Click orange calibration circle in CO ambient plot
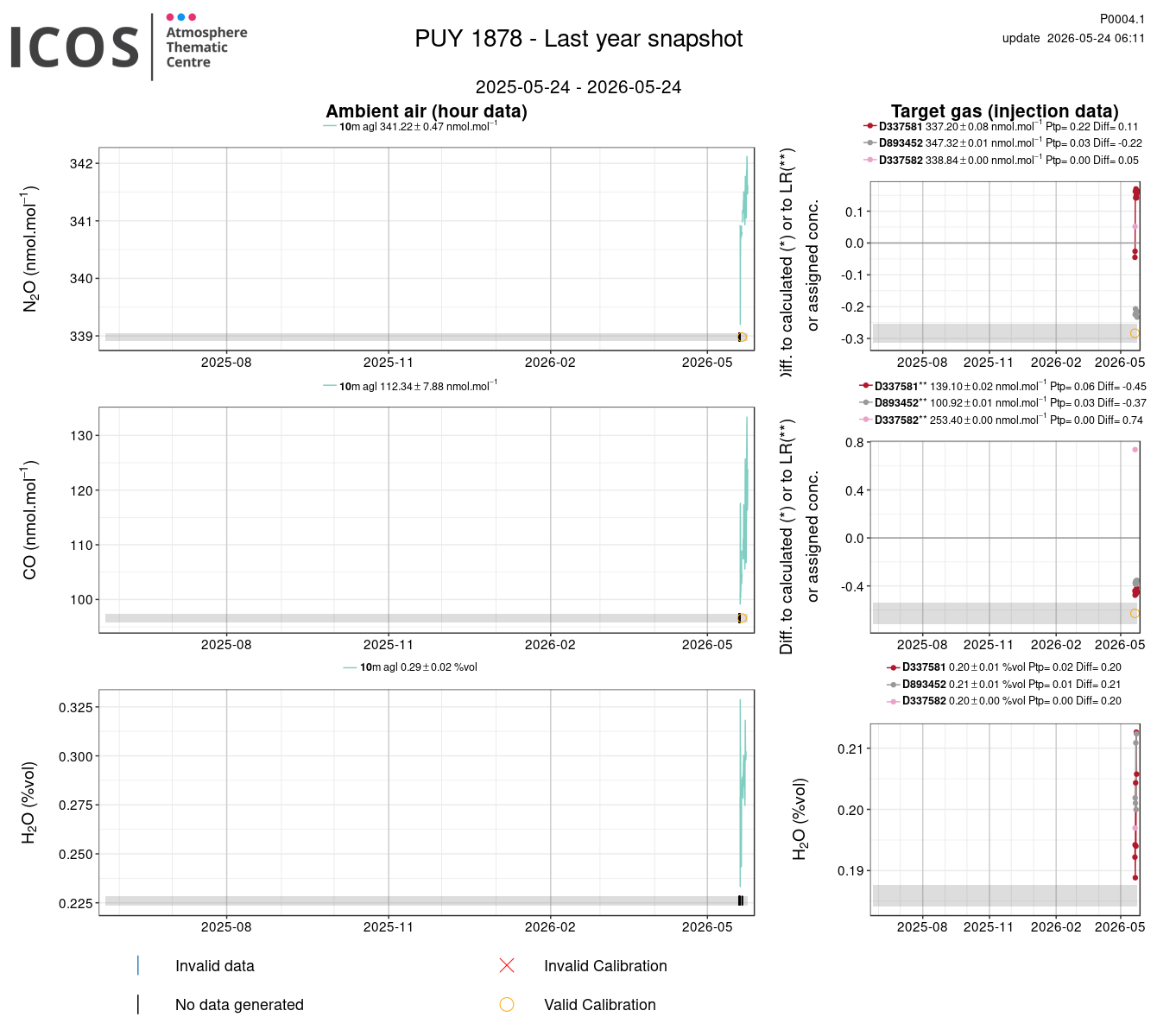This screenshot has width=1157, height=1036. pyautogui.click(x=743, y=618)
